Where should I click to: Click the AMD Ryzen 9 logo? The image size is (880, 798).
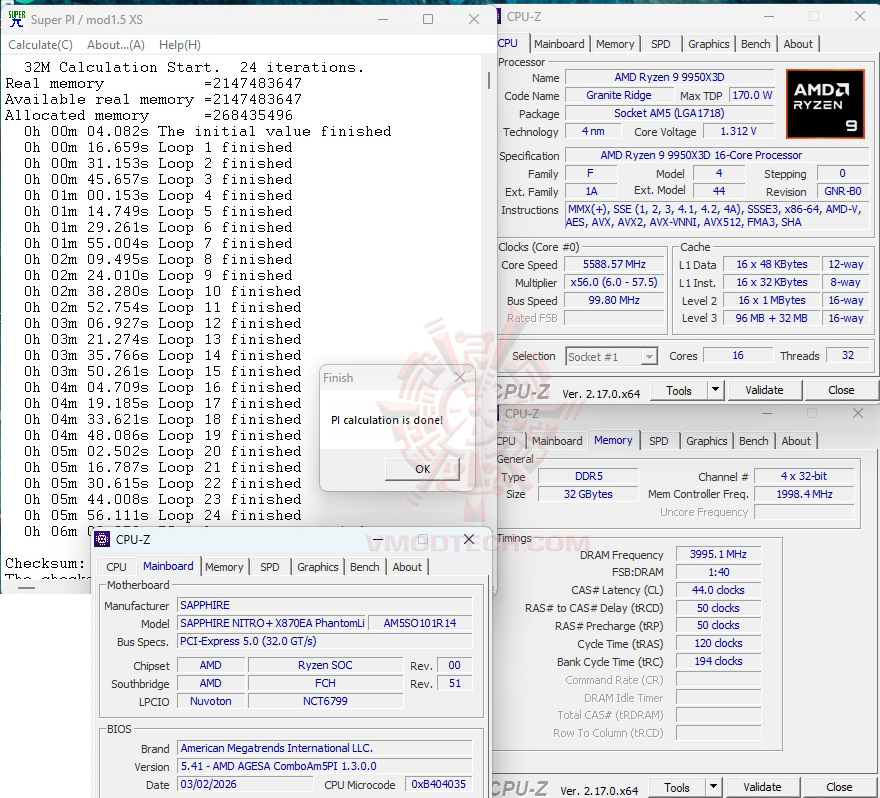(x=825, y=104)
